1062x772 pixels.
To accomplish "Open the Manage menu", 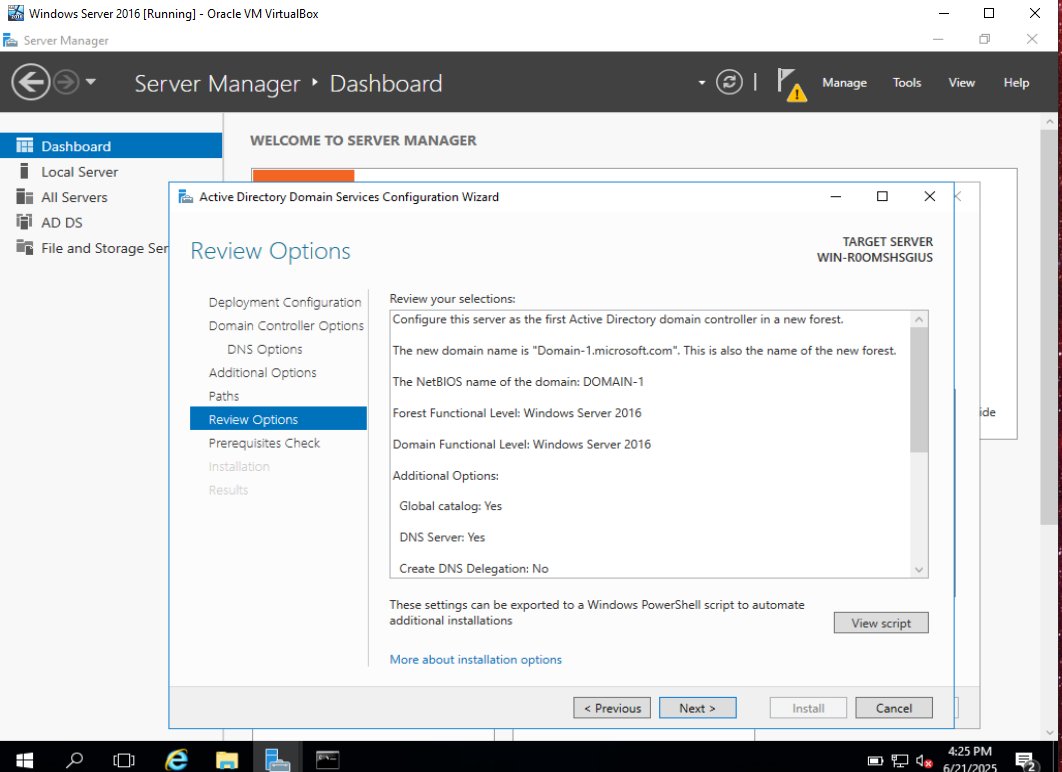I will pyautogui.click(x=844, y=83).
